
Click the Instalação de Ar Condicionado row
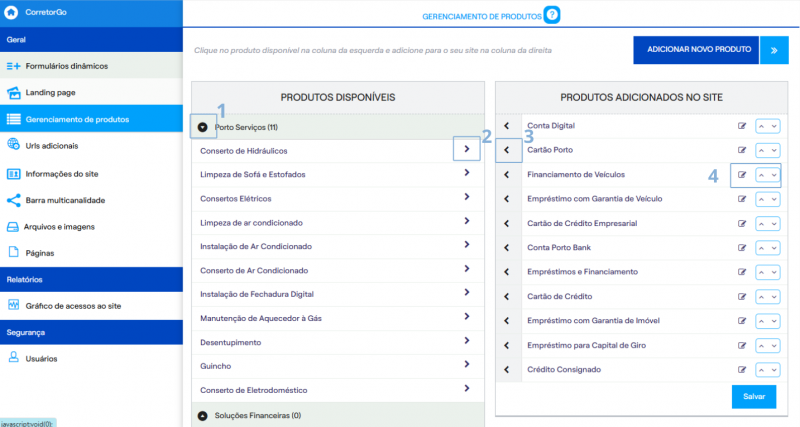click(x=338, y=246)
